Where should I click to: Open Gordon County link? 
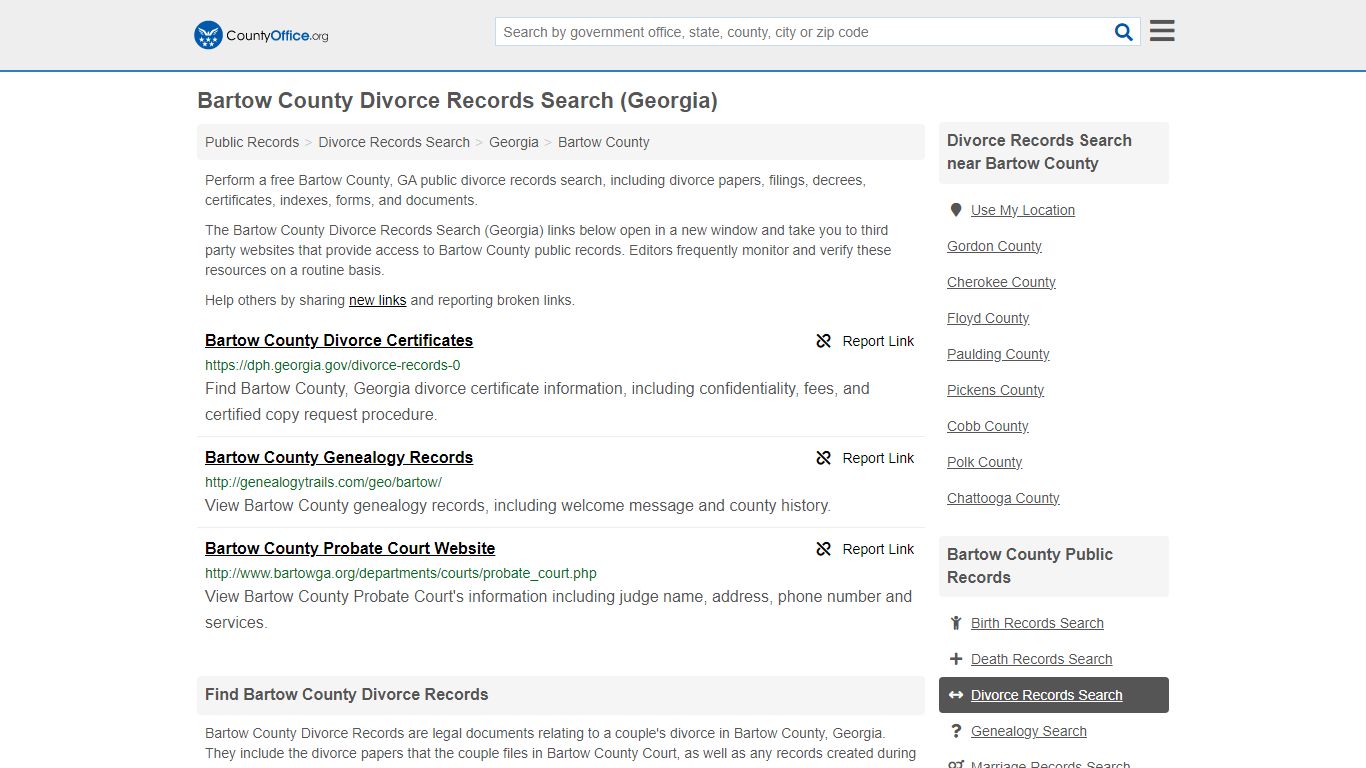pyautogui.click(x=994, y=246)
